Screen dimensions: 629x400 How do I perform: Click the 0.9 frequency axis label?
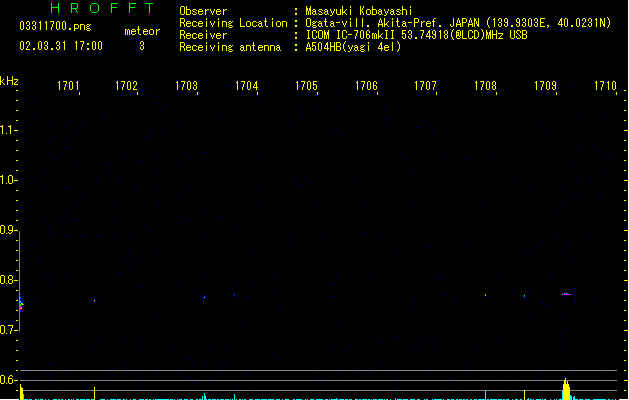coord(8,230)
